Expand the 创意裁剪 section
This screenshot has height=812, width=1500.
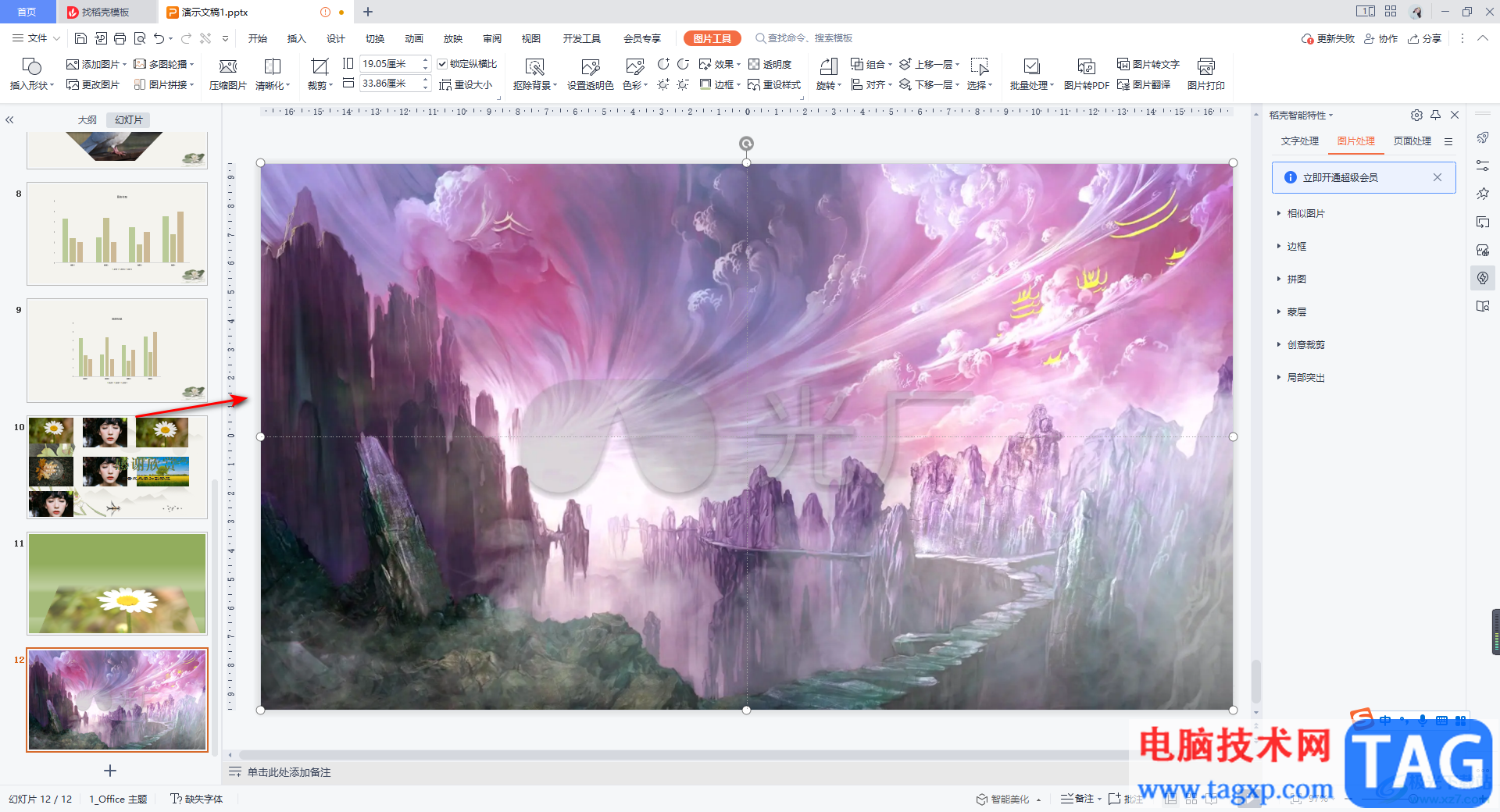1301,344
